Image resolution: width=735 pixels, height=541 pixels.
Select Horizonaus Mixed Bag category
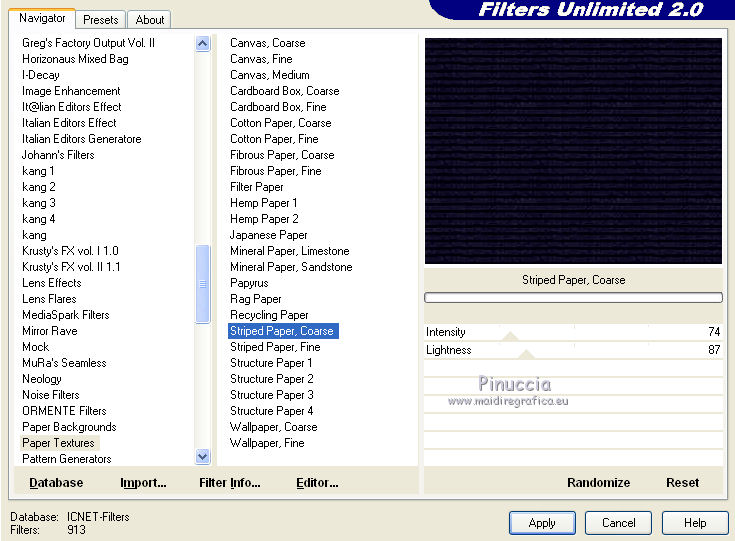[75, 59]
